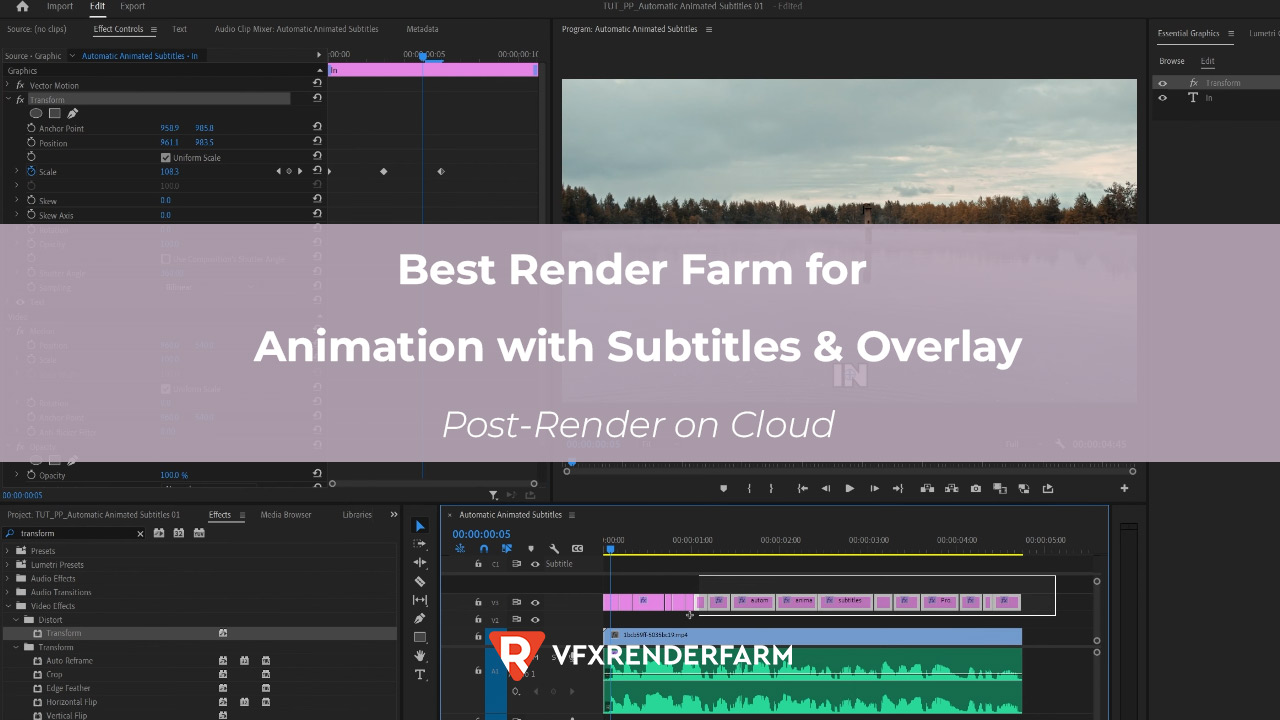Image resolution: width=1280 pixels, height=720 pixels.
Task: Reset the Anchor Point parameter
Action: [317, 127]
